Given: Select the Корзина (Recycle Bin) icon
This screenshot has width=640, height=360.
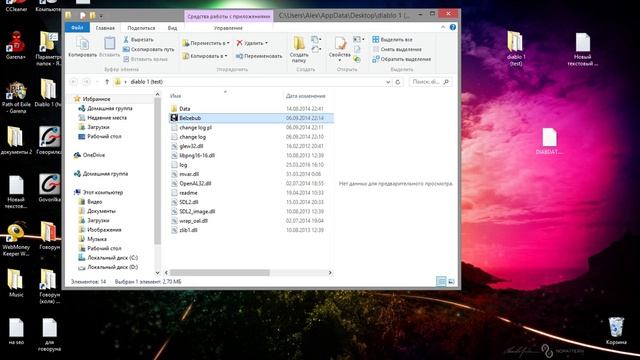Looking at the screenshot, I should (616, 331).
